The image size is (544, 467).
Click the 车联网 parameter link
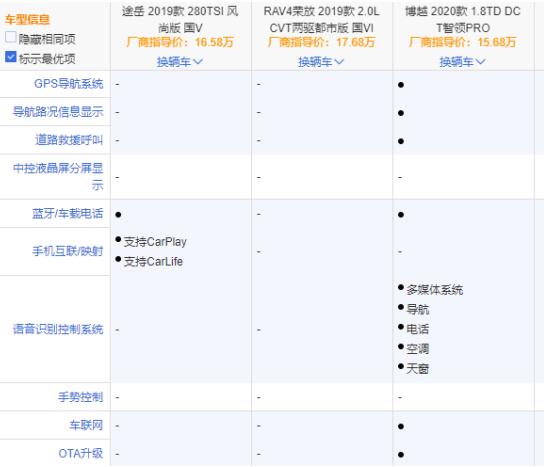[86, 425]
